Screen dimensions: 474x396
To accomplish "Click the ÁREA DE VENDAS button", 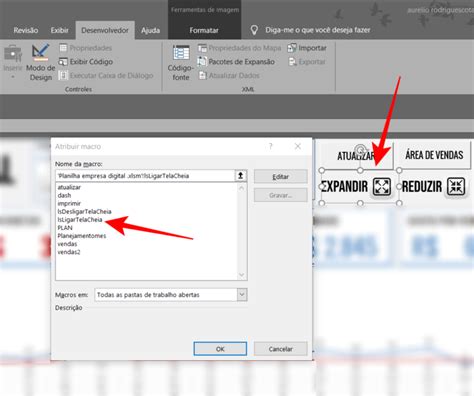I will point(434,155).
